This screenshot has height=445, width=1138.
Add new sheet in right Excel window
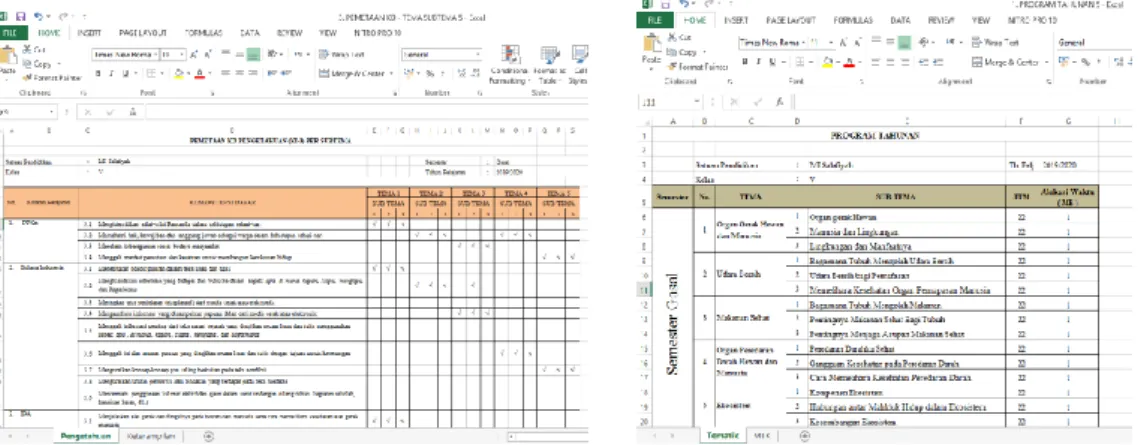coord(804,436)
